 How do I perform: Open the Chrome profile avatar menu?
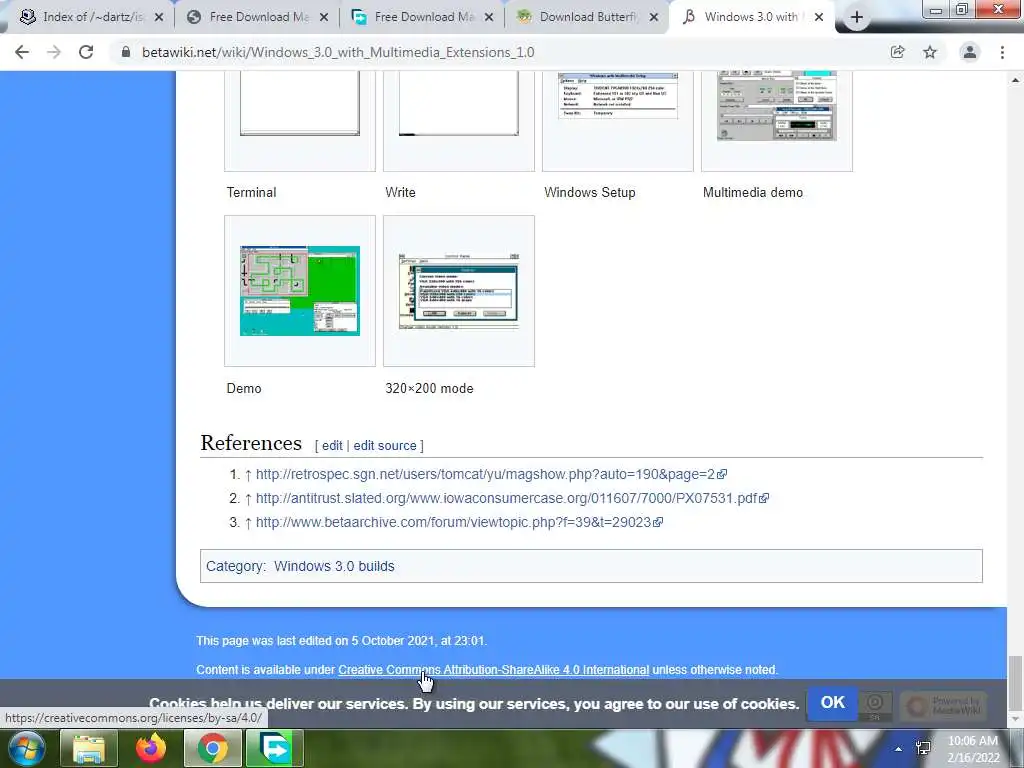[x=970, y=52]
